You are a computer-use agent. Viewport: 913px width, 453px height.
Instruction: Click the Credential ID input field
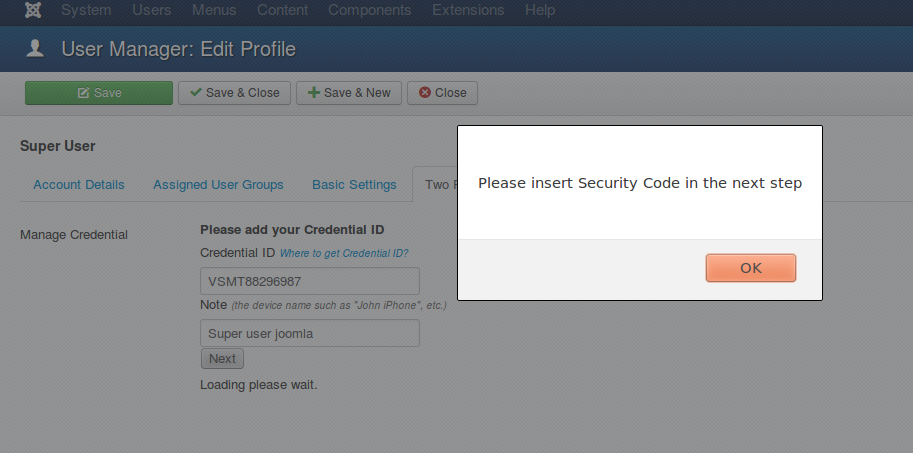click(x=310, y=281)
